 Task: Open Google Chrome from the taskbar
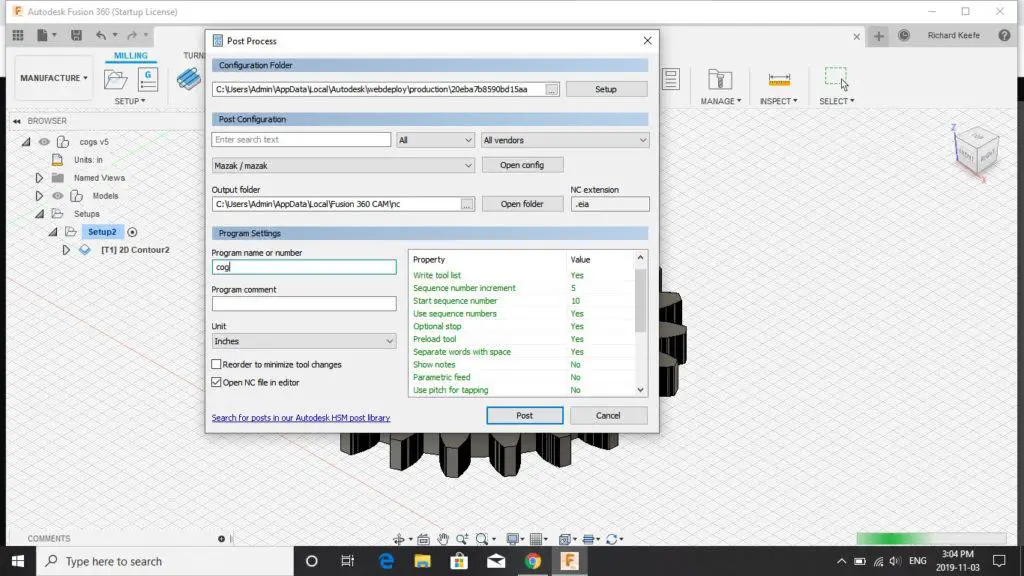point(533,561)
